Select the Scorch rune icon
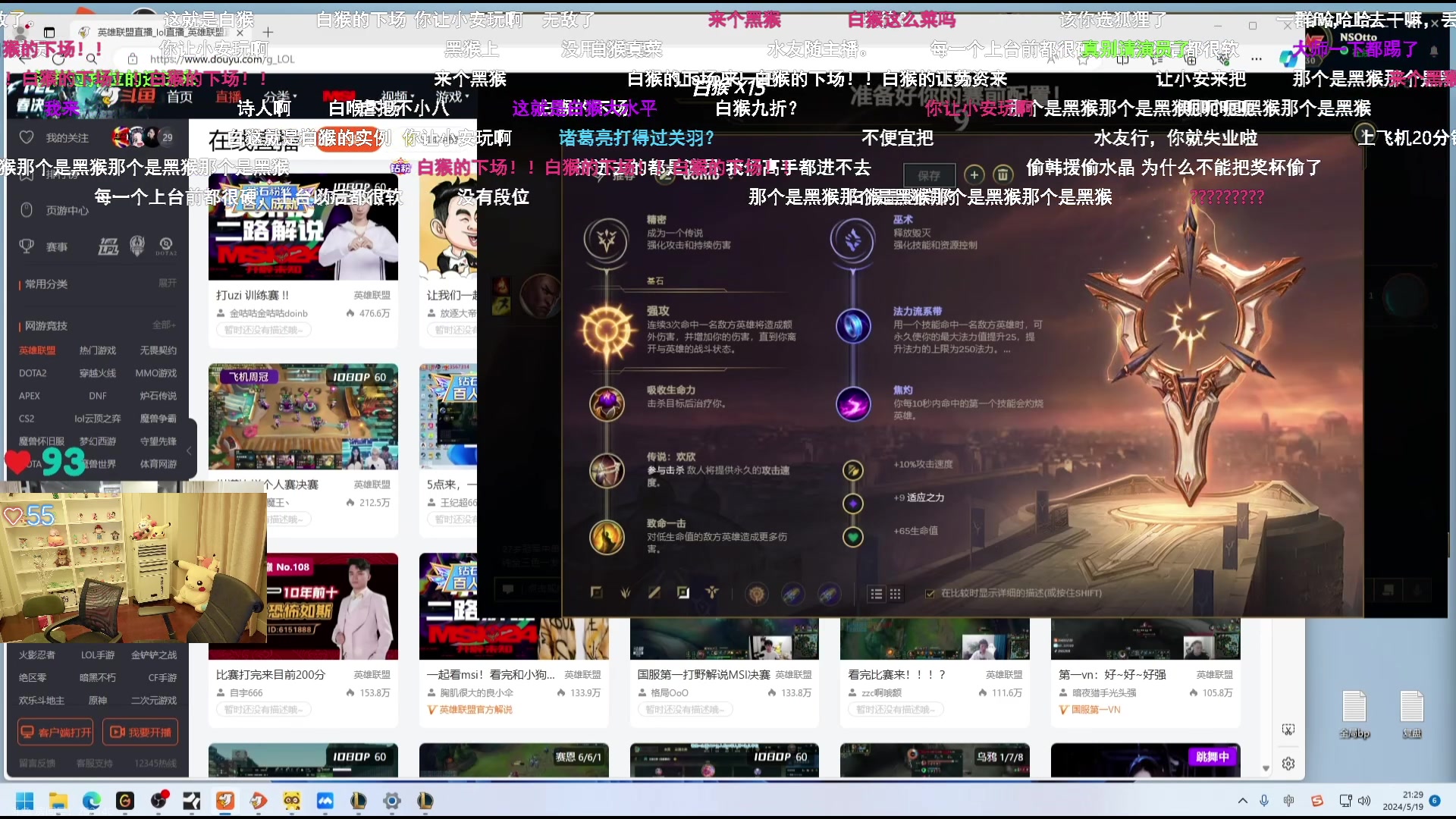 click(x=852, y=403)
